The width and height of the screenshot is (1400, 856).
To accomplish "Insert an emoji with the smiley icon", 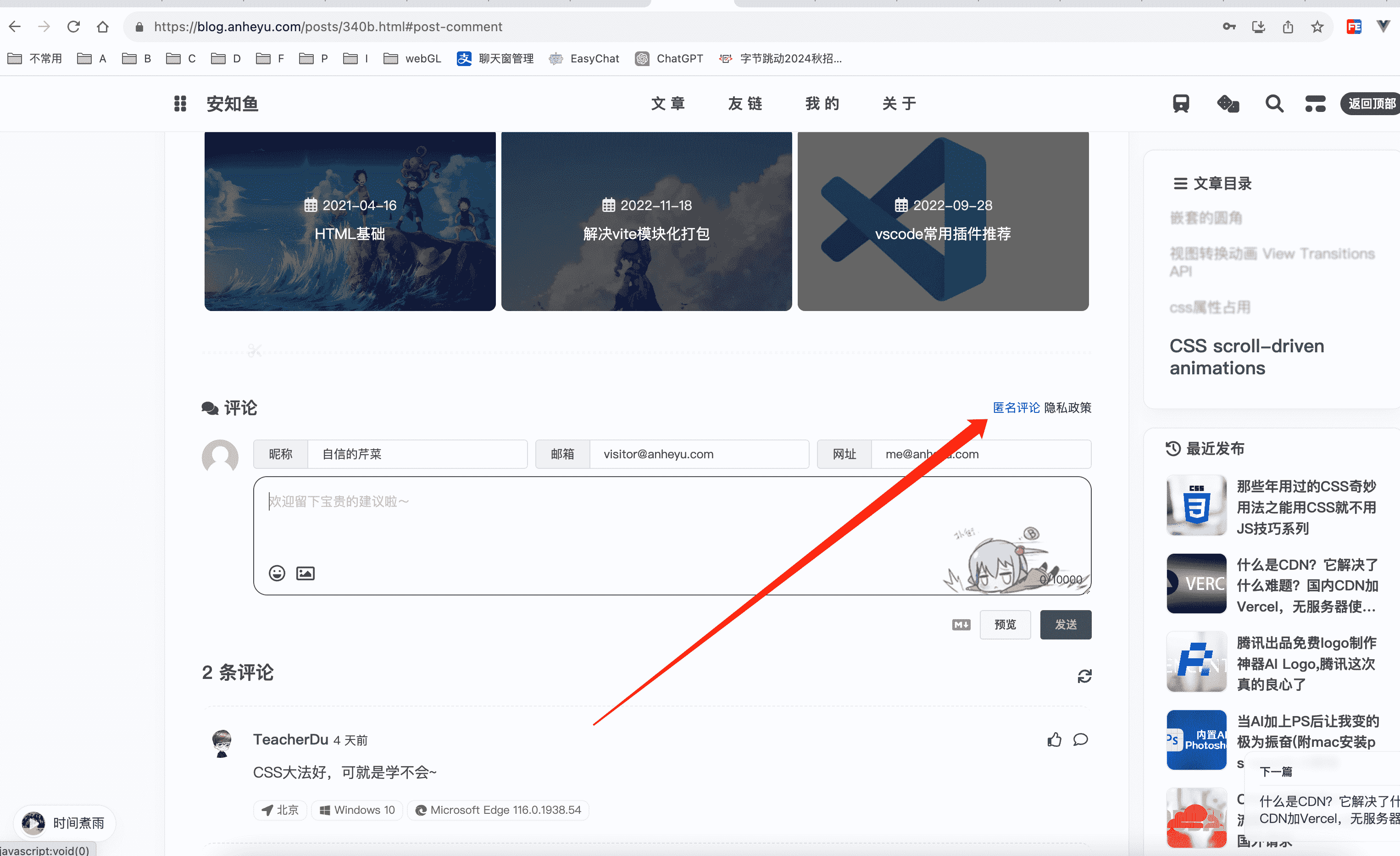I will 277,573.
